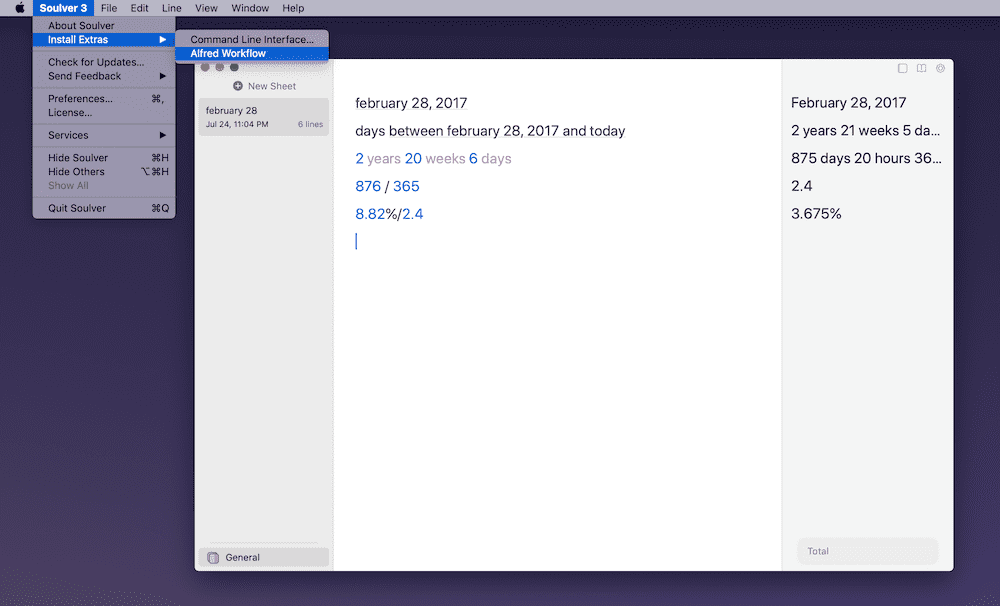Image resolution: width=1000 pixels, height=606 pixels.
Task: Click the Total field
Action: (867, 551)
